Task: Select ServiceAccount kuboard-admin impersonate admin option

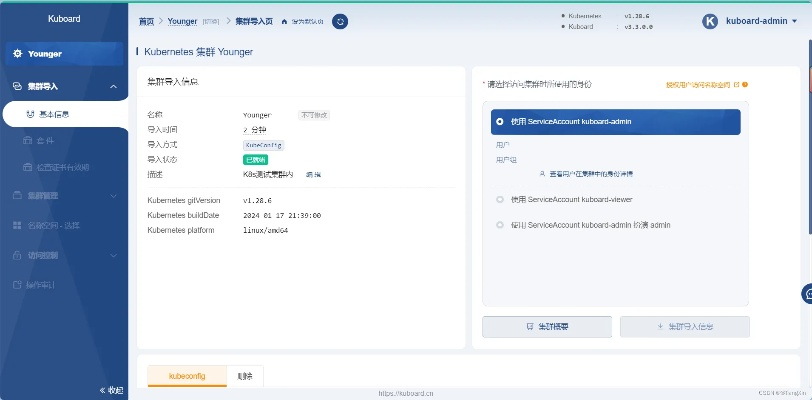Action: (499, 226)
